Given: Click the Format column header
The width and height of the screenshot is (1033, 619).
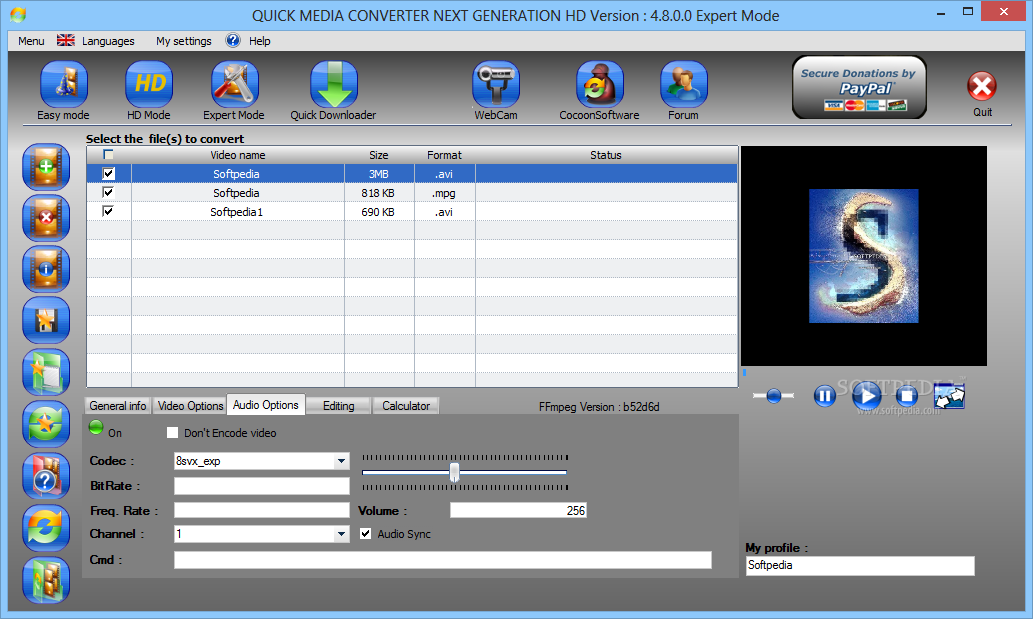Looking at the screenshot, I should (445, 155).
